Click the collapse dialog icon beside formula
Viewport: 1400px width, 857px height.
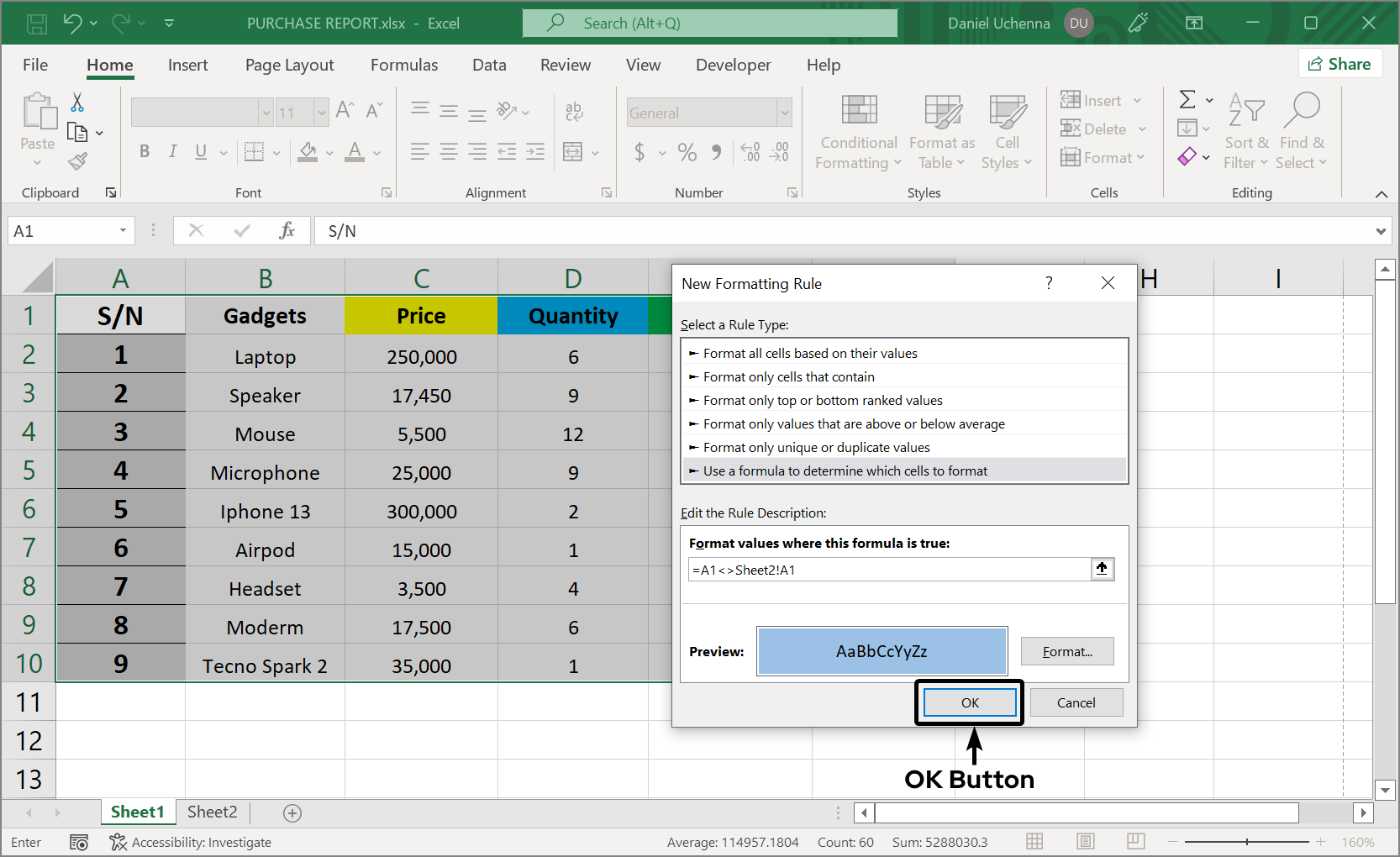pyautogui.click(x=1102, y=569)
